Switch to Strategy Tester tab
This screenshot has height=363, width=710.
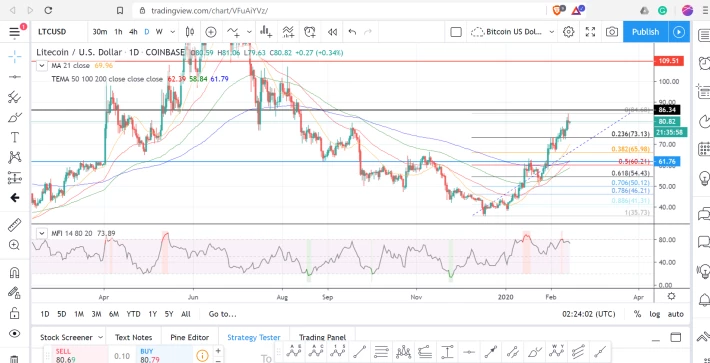[x=254, y=337]
